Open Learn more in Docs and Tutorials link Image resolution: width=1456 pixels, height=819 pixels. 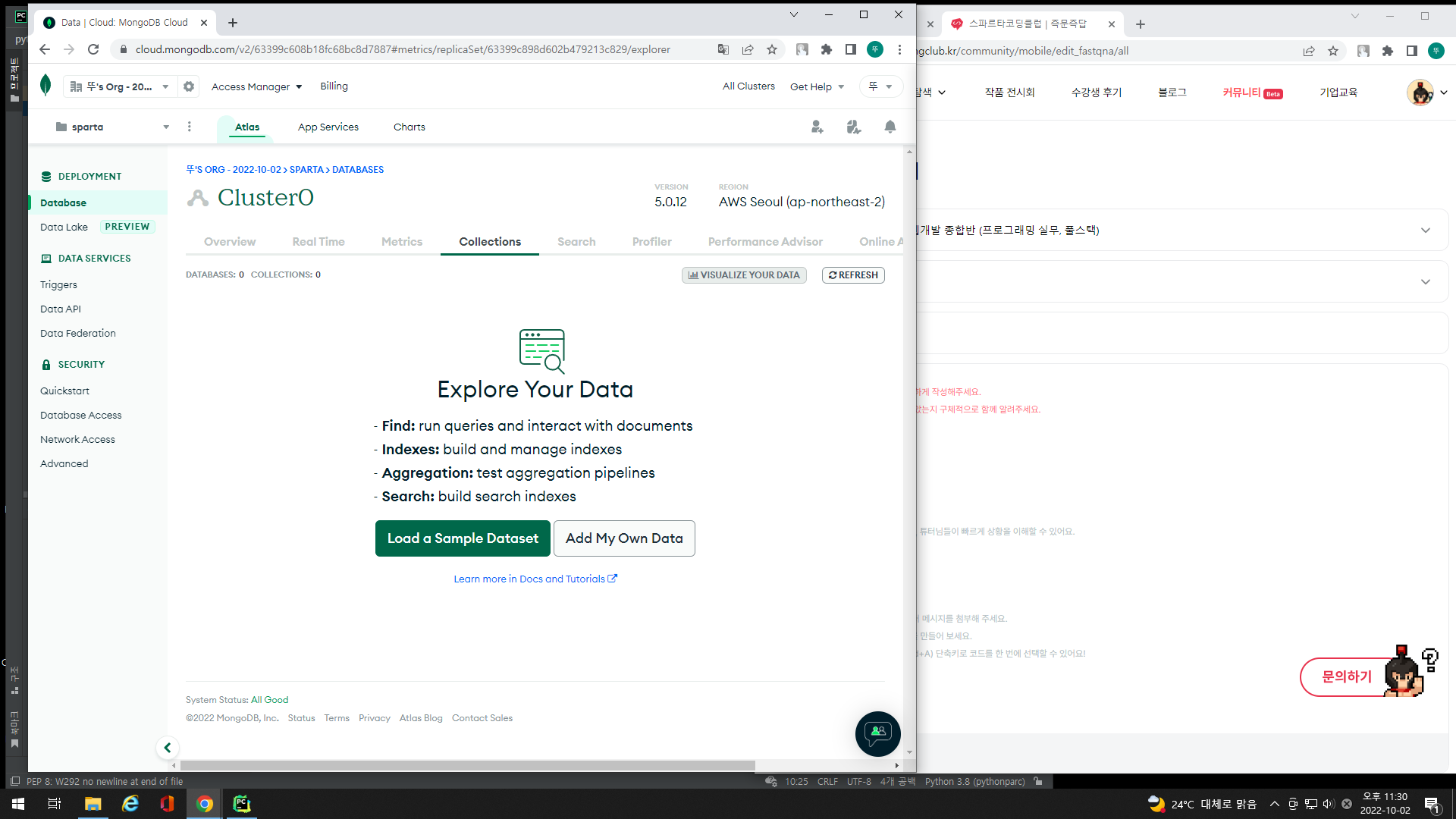pyautogui.click(x=535, y=579)
